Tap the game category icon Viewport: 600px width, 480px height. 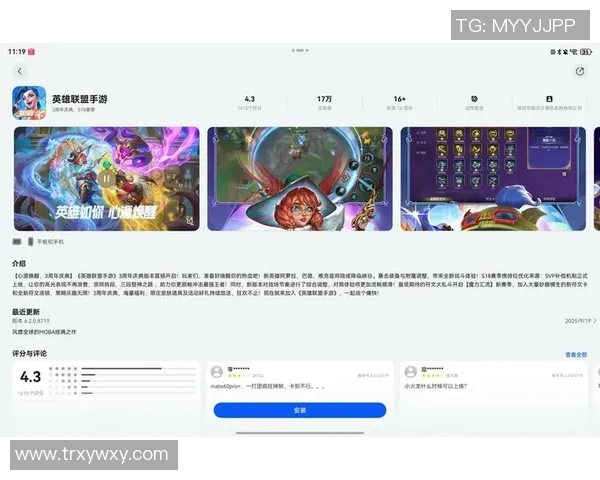(474, 99)
